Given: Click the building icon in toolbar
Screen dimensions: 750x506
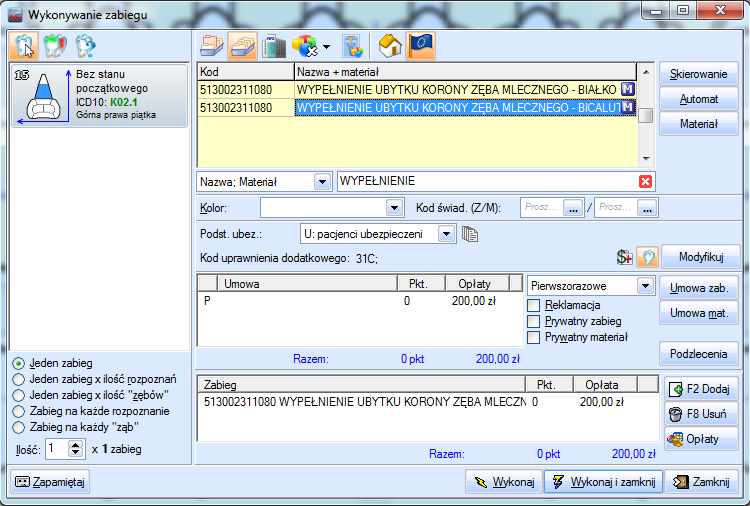Looking at the screenshot, I should click(274, 45).
